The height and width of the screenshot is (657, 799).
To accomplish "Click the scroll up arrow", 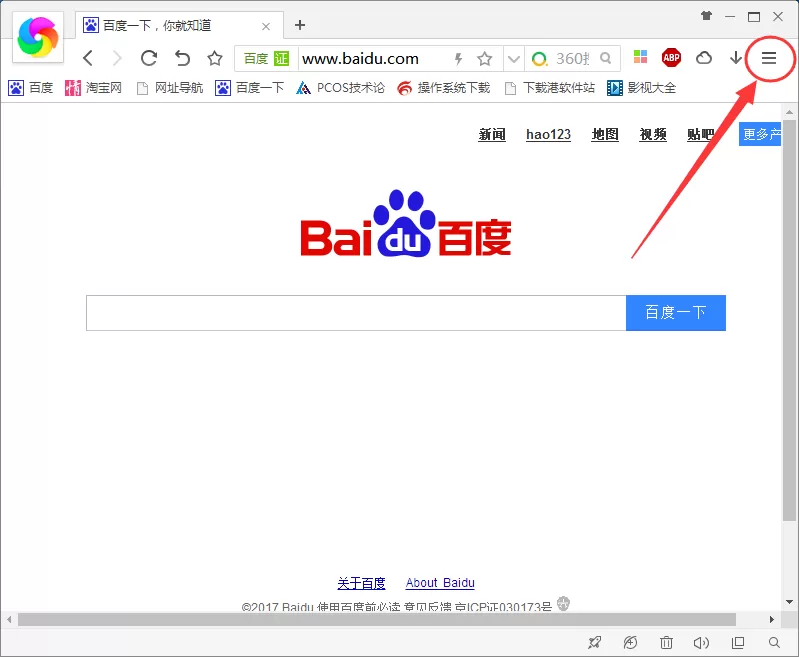I will coord(789,112).
